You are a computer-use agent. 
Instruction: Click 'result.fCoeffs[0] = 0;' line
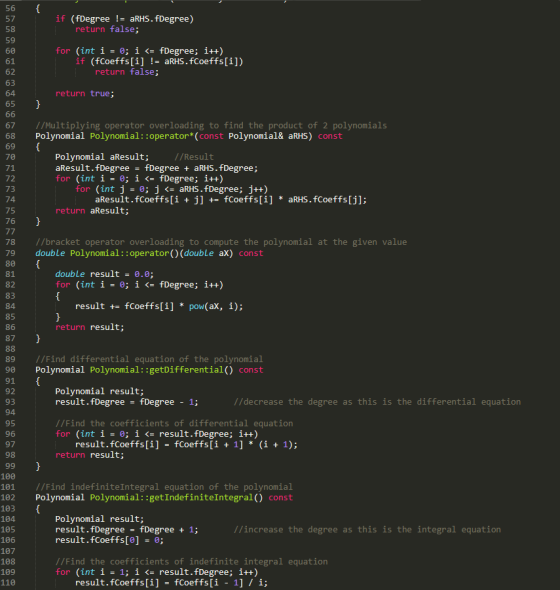110,540
